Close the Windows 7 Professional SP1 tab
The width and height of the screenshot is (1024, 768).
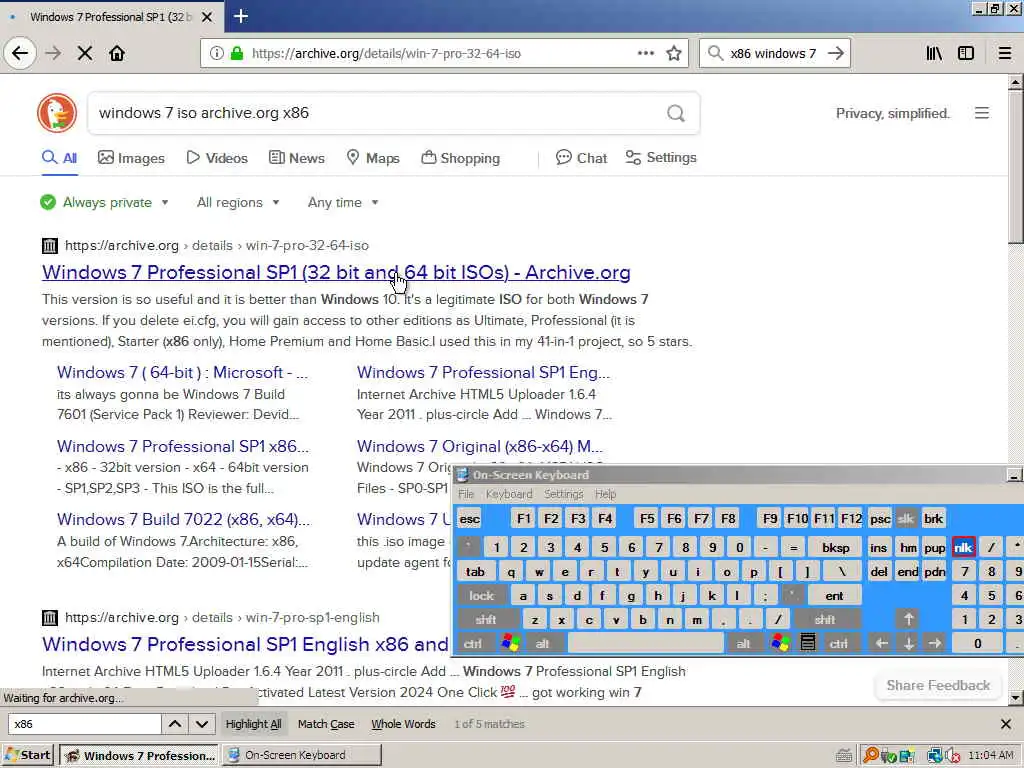[x=207, y=17]
